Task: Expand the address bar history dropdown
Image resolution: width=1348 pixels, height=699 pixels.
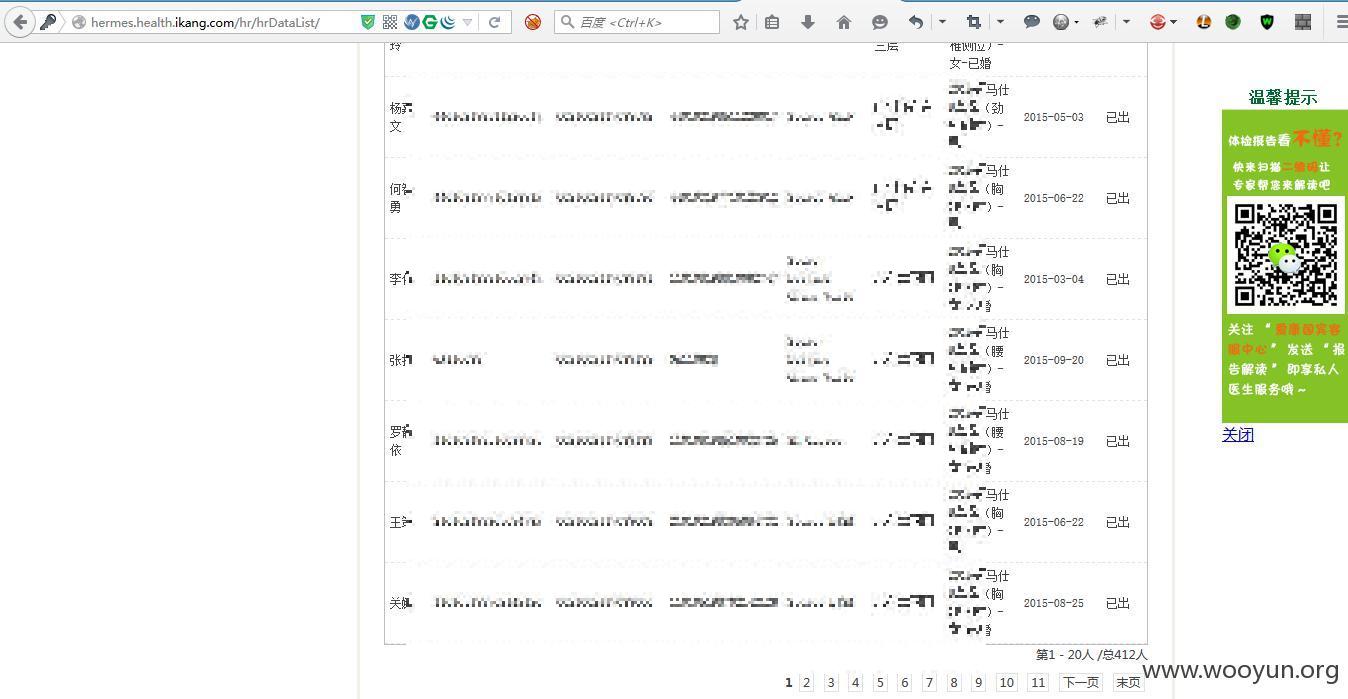Action: coord(467,22)
